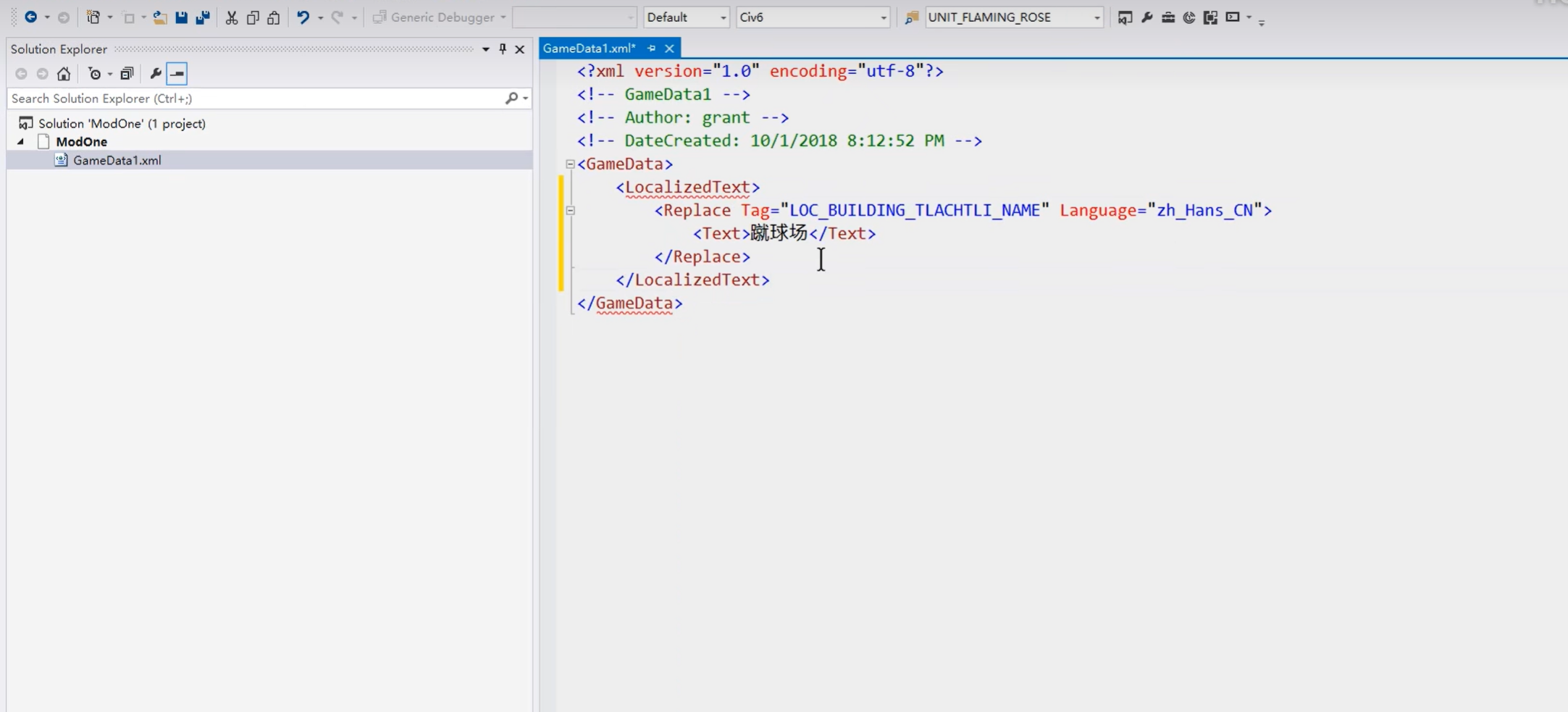
Task: Click the opening LocalizedText tag in editor
Action: tap(687, 187)
